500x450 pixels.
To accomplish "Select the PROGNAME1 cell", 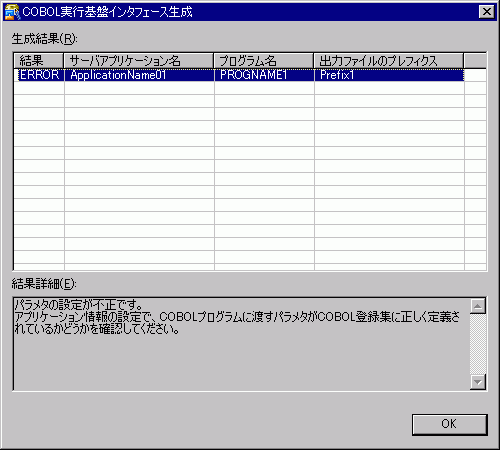I will tap(264, 75).
